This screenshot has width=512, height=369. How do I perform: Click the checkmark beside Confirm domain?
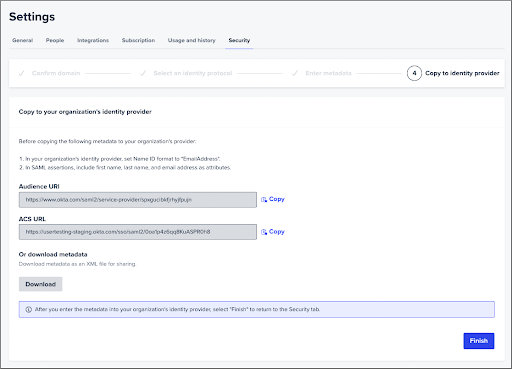click(21, 73)
